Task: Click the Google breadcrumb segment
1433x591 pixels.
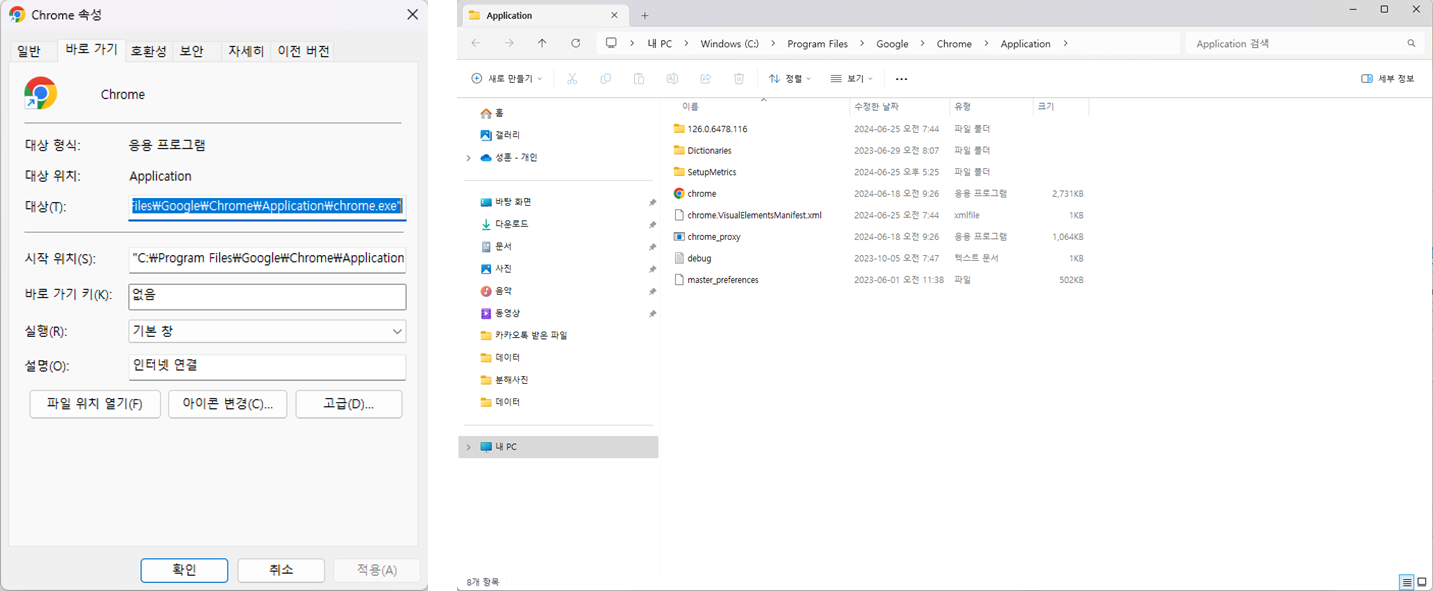Action: pyautogui.click(x=892, y=44)
